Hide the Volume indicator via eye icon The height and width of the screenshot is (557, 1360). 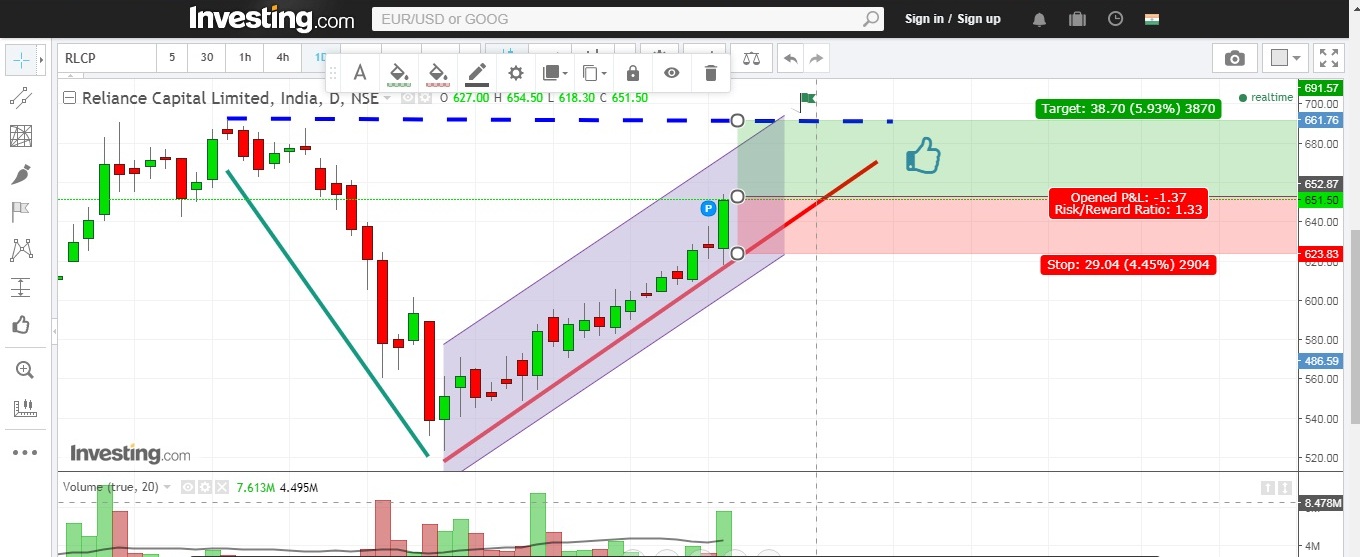tap(188, 487)
